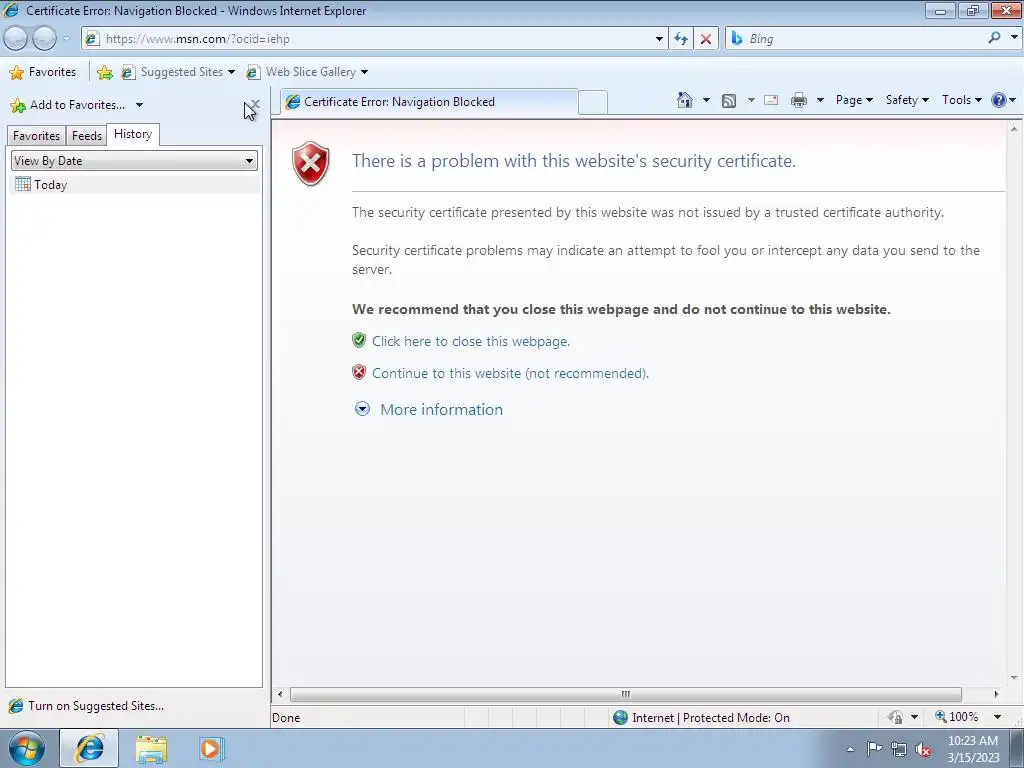Click the Stop loading button

[706, 39]
